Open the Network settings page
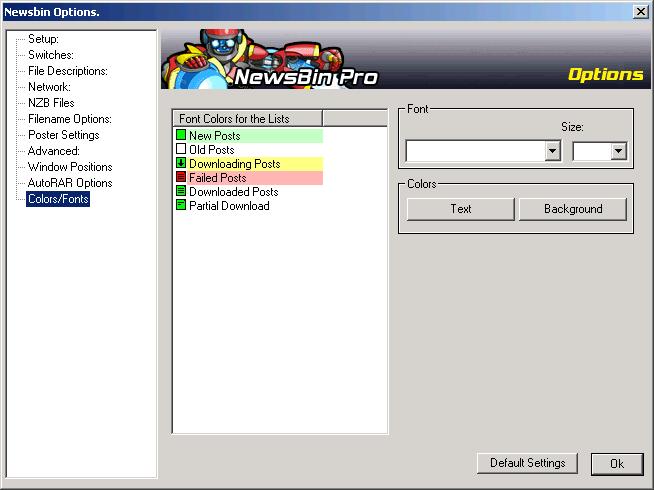The width and height of the screenshot is (654, 490). point(49,87)
